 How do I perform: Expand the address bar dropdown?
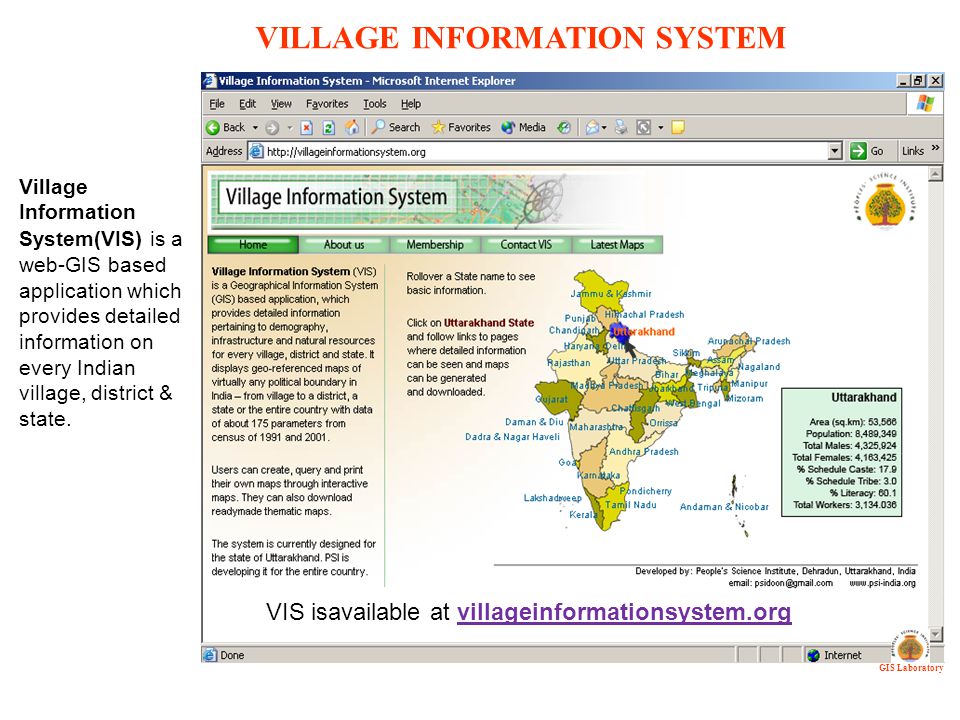(834, 151)
